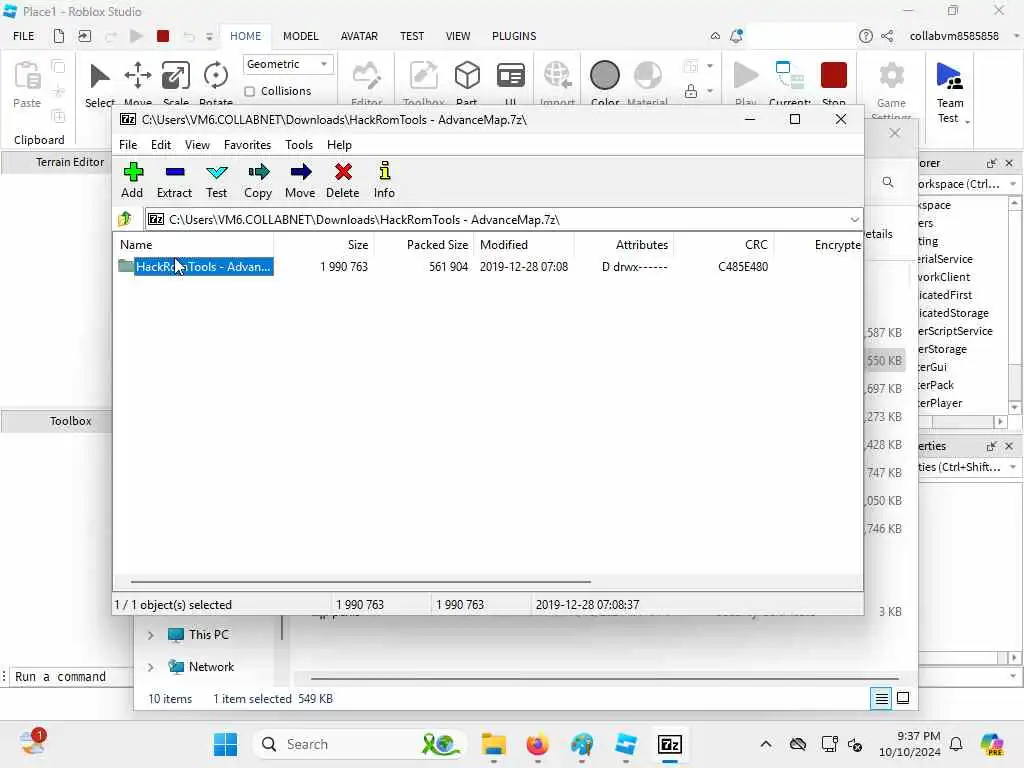The image size is (1024, 768).
Task: Click the 7-Zip Copy button
Action: click(258, 180)
